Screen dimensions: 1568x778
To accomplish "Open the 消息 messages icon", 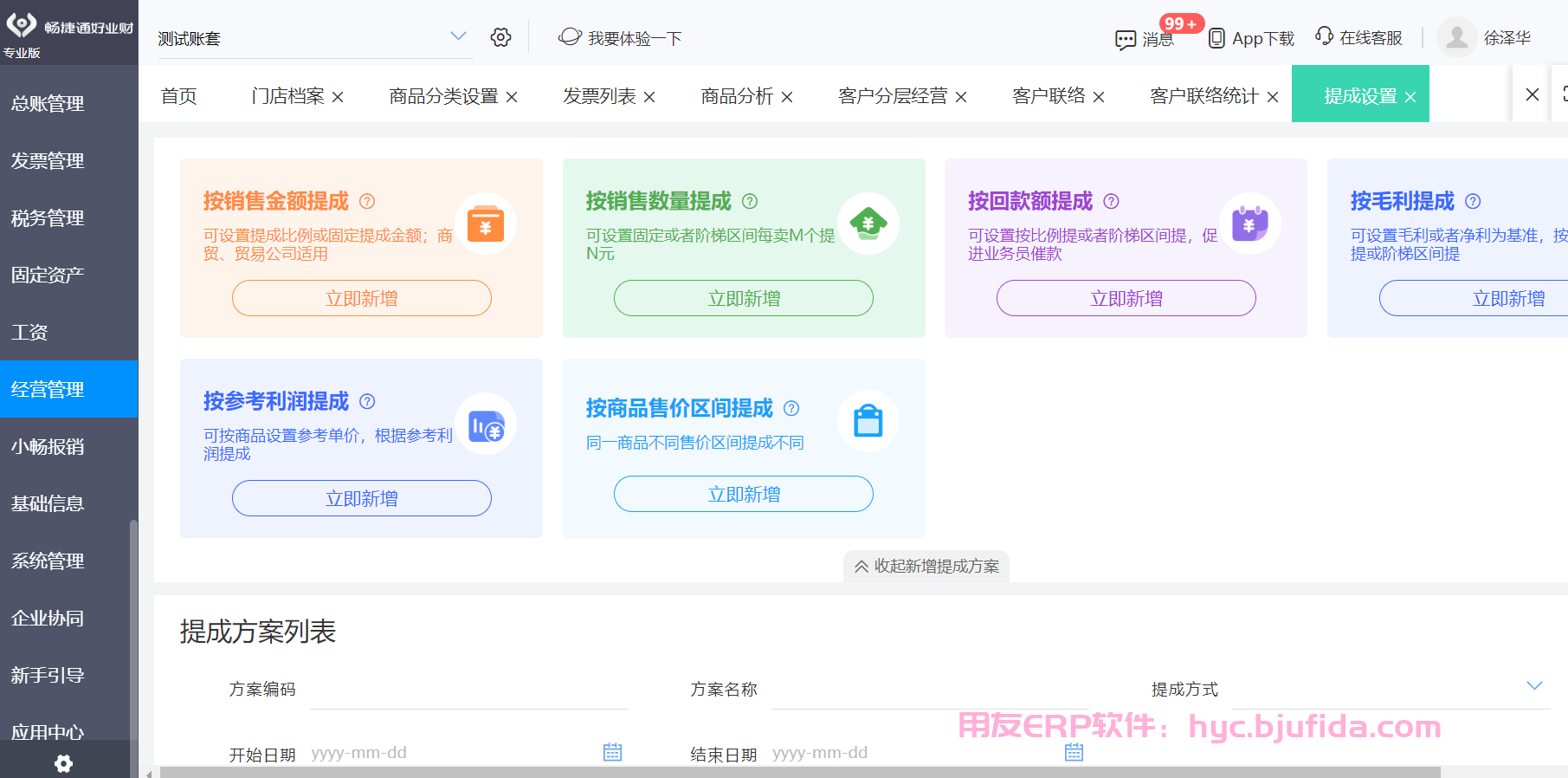I will [1126, 39].
